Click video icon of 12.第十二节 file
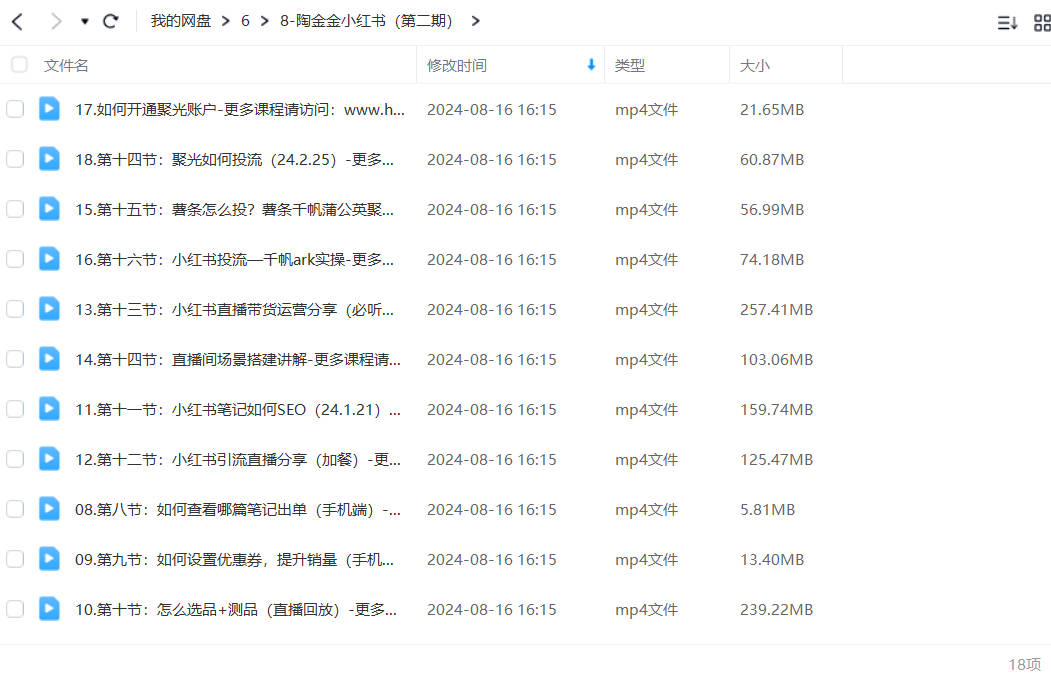This screenshot has height=675, width=1051. pyautogui.click(x=49, y=458)
